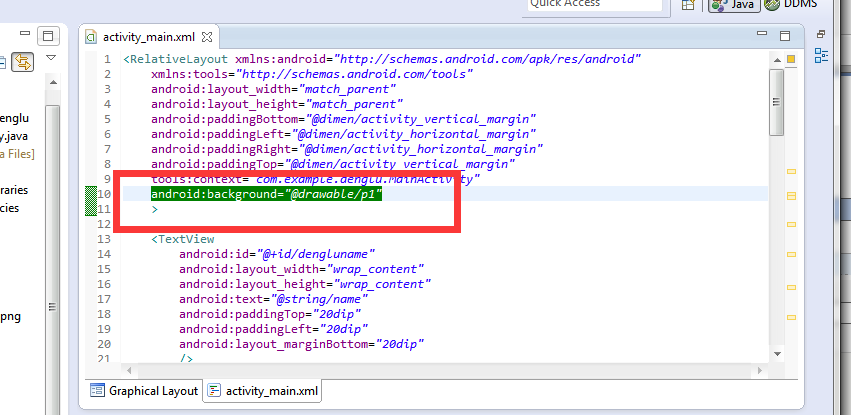The image size is (851, 415).
Task: Click the overview ruler marker beside line 16
Action: (791, 288)
